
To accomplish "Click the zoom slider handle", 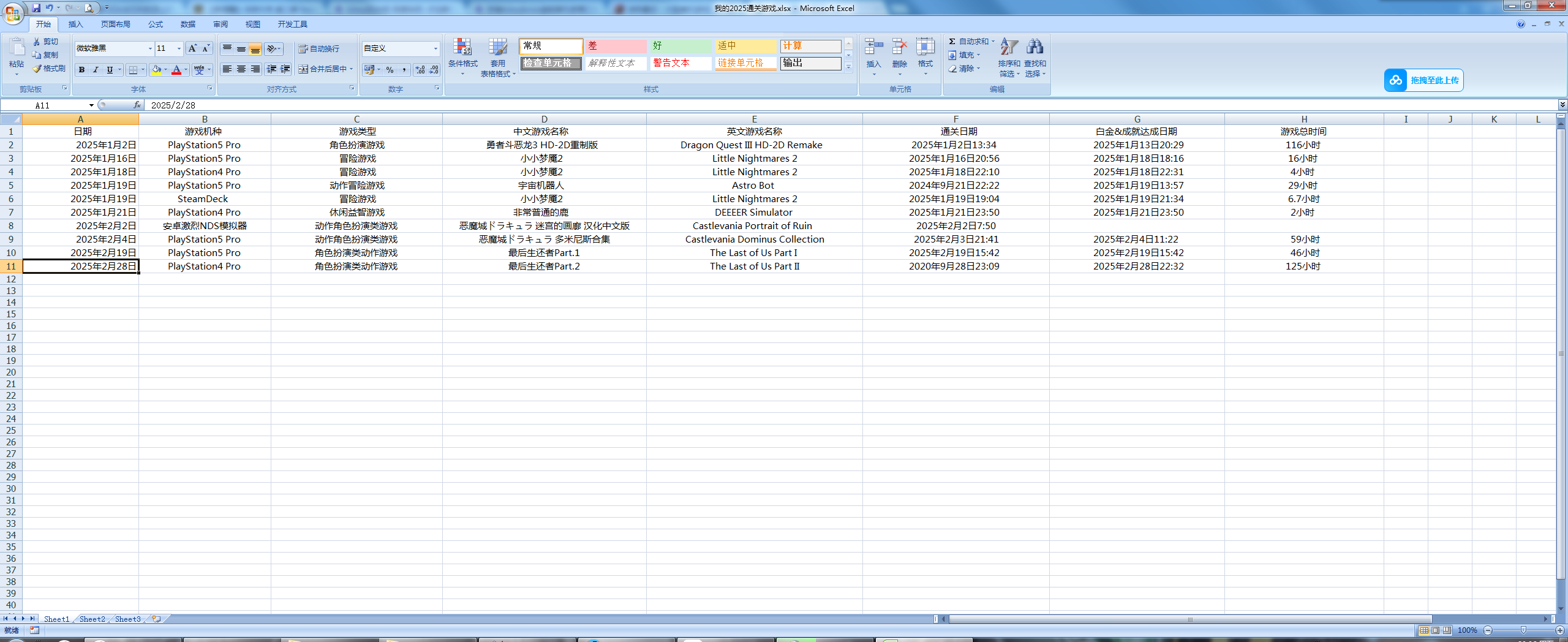I will 1523,630.
